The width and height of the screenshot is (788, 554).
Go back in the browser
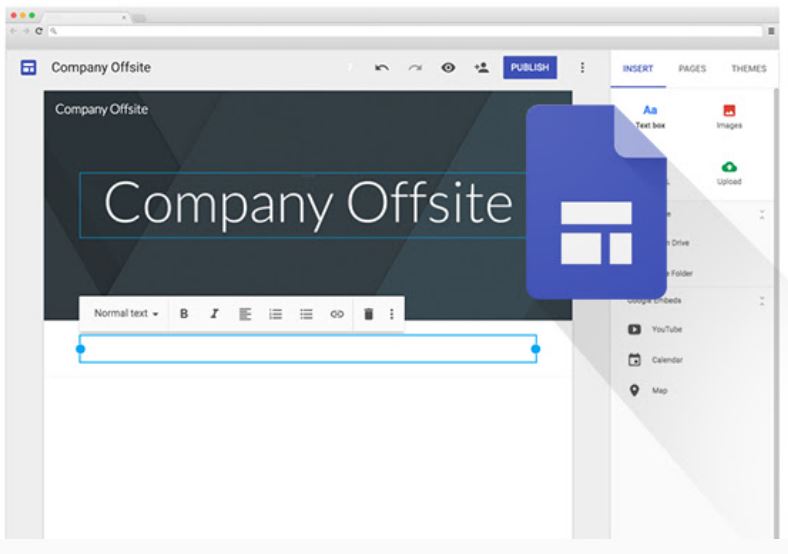point(14,31)
